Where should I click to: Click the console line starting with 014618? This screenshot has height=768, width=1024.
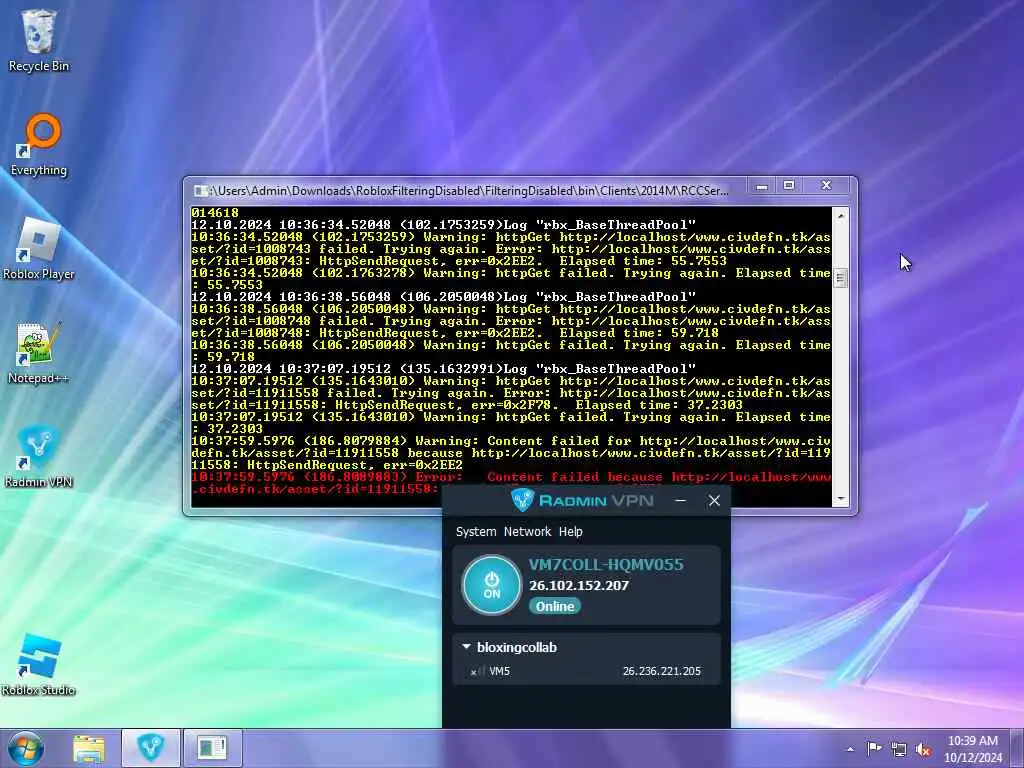(215, 213)
